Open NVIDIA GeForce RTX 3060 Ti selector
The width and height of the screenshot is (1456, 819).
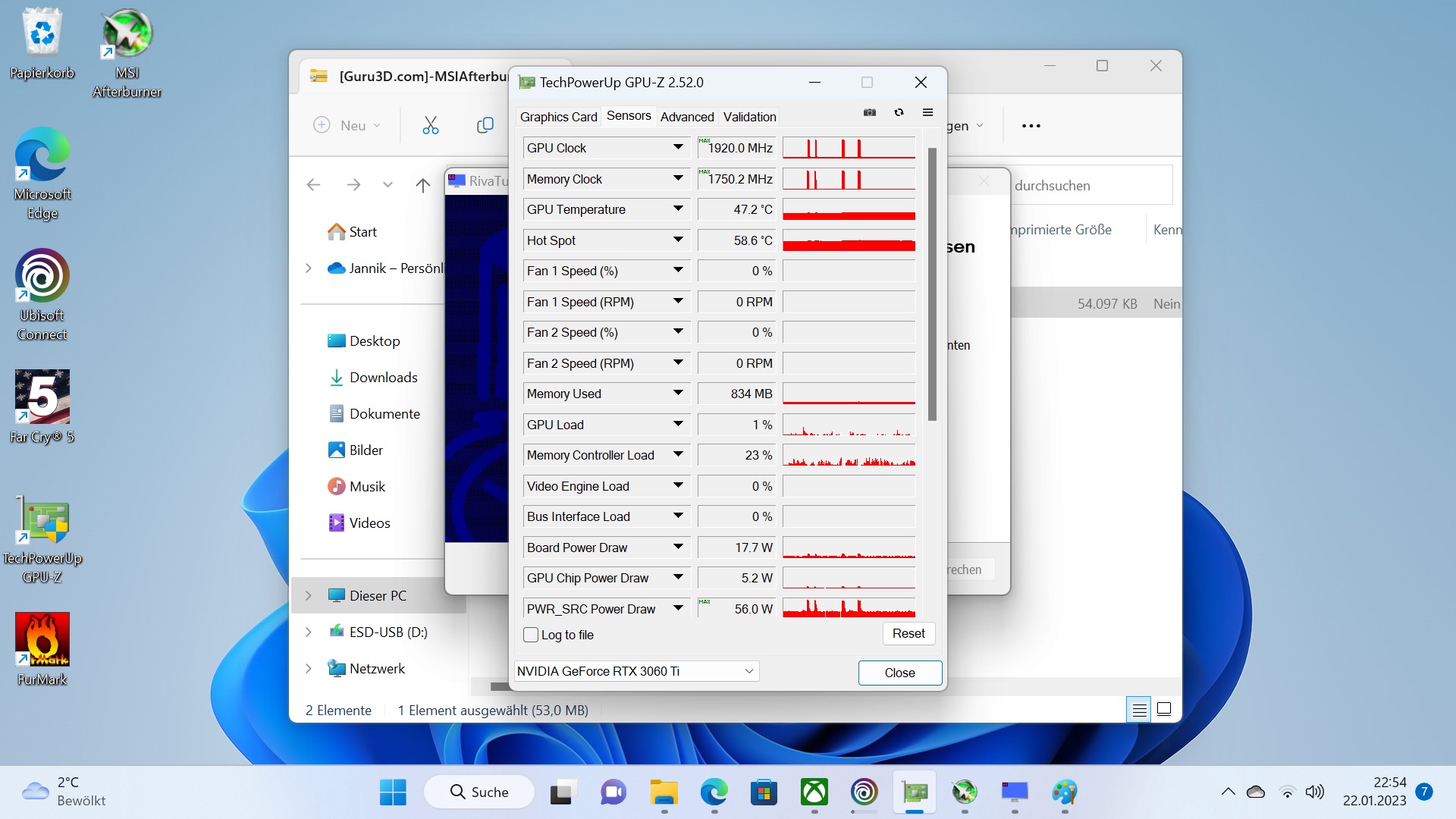[636, 671]
